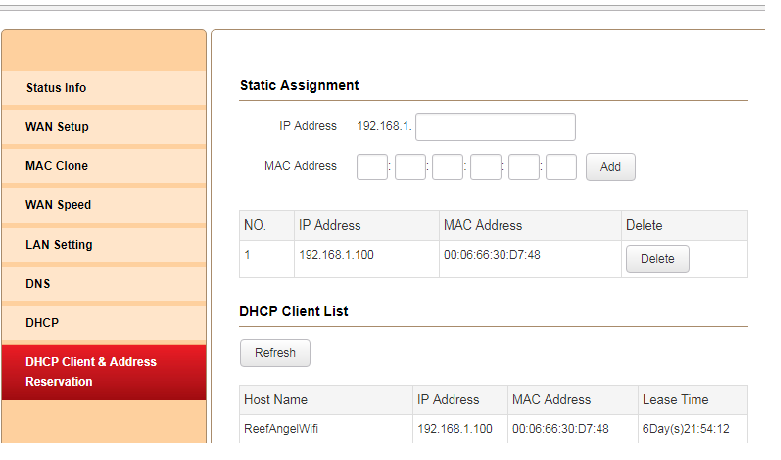Open the Status Info menu item

click(104, 88)
